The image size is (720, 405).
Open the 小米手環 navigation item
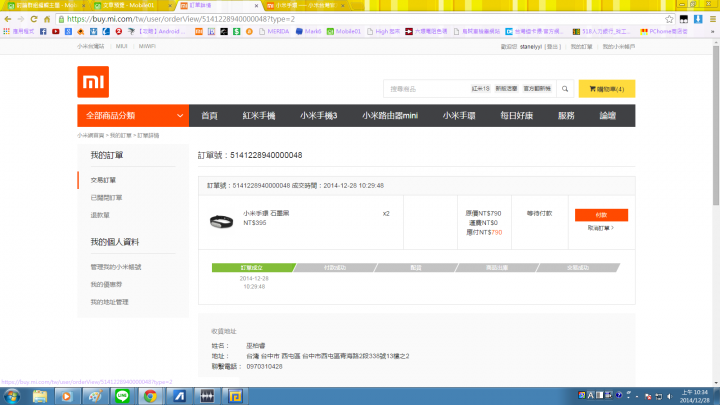(x=459, y=116)
